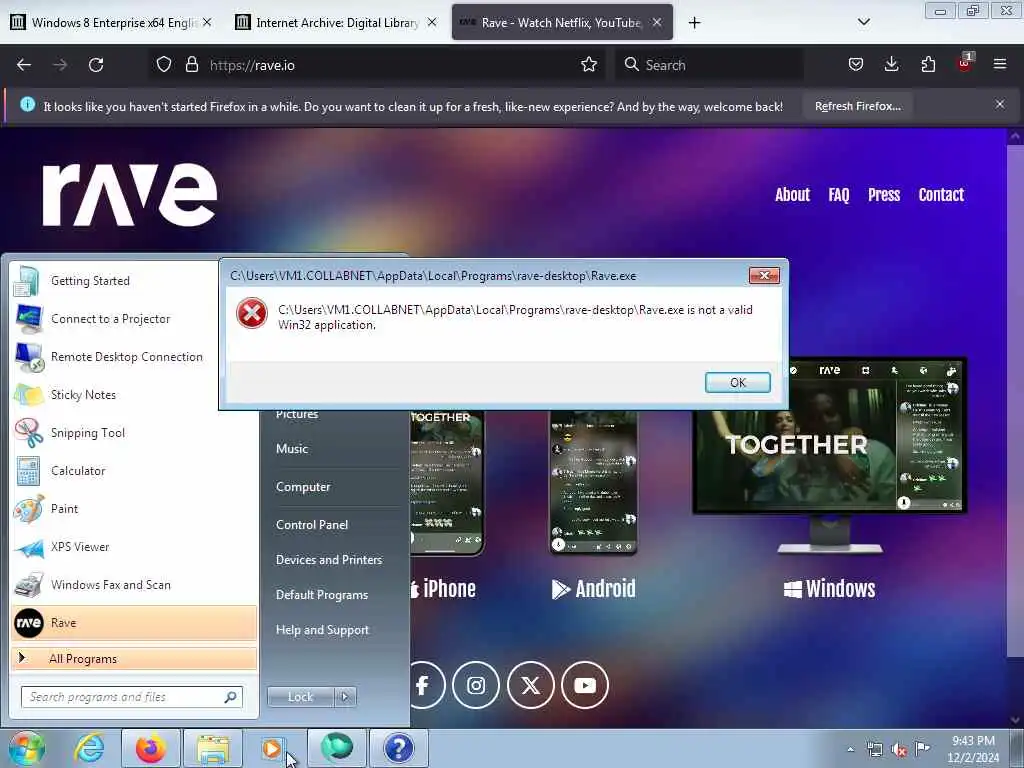Bookmark this page with the star icon
The width and height of the screenshot is (1024, 768).
click(x=588, y=65)
